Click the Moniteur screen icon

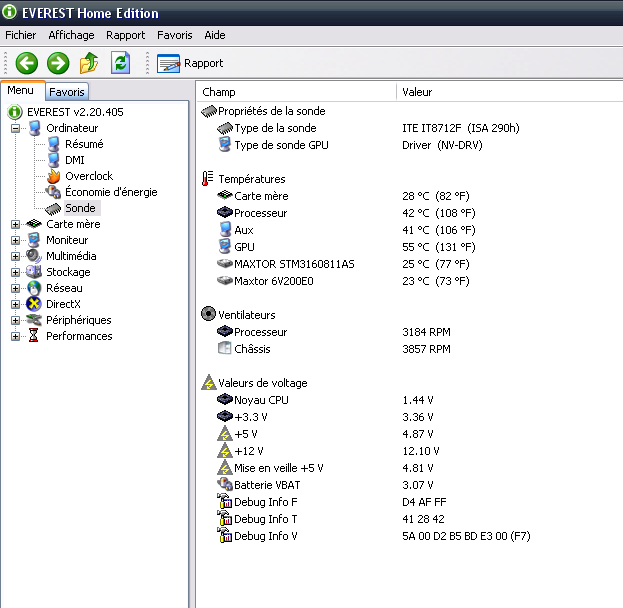coord(34,240)
